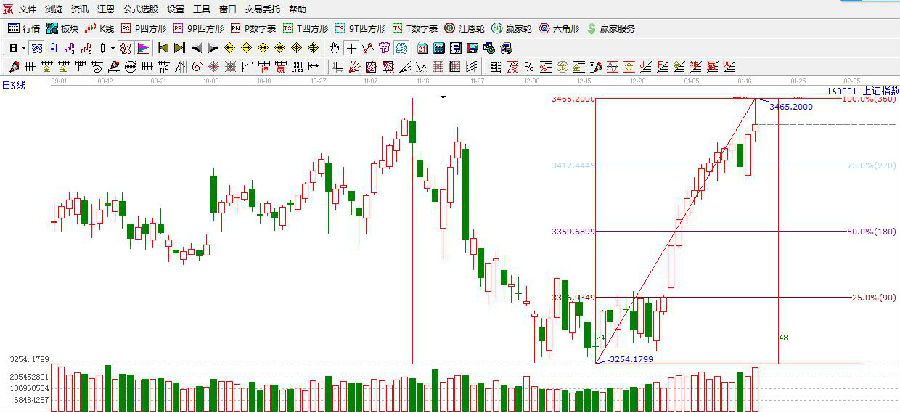Open the 板块 sector panel
This screenshot has width=900, height=412.
pyautogui.click(x=61, y=28)
